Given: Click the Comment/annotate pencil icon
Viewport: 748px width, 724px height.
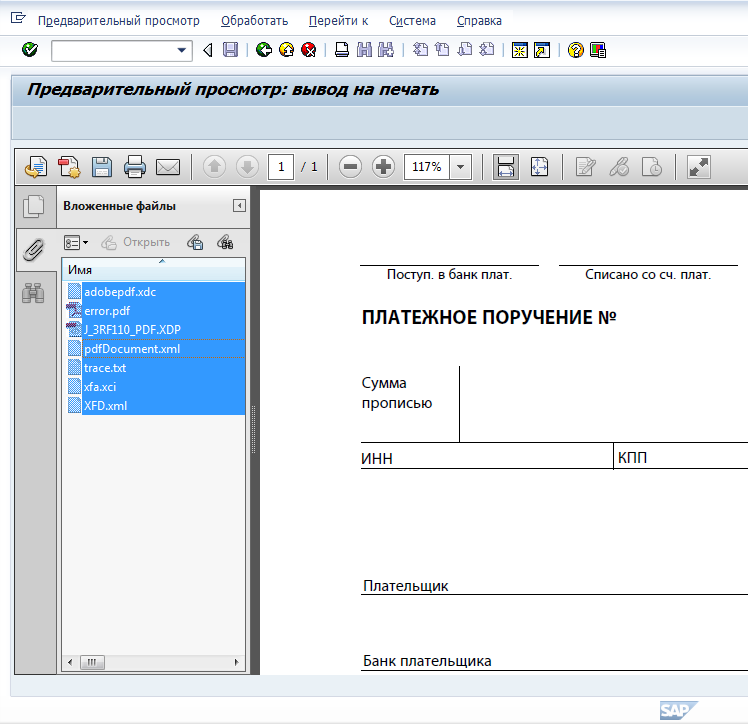Looking at the screenshot, I should pos(585,167).
